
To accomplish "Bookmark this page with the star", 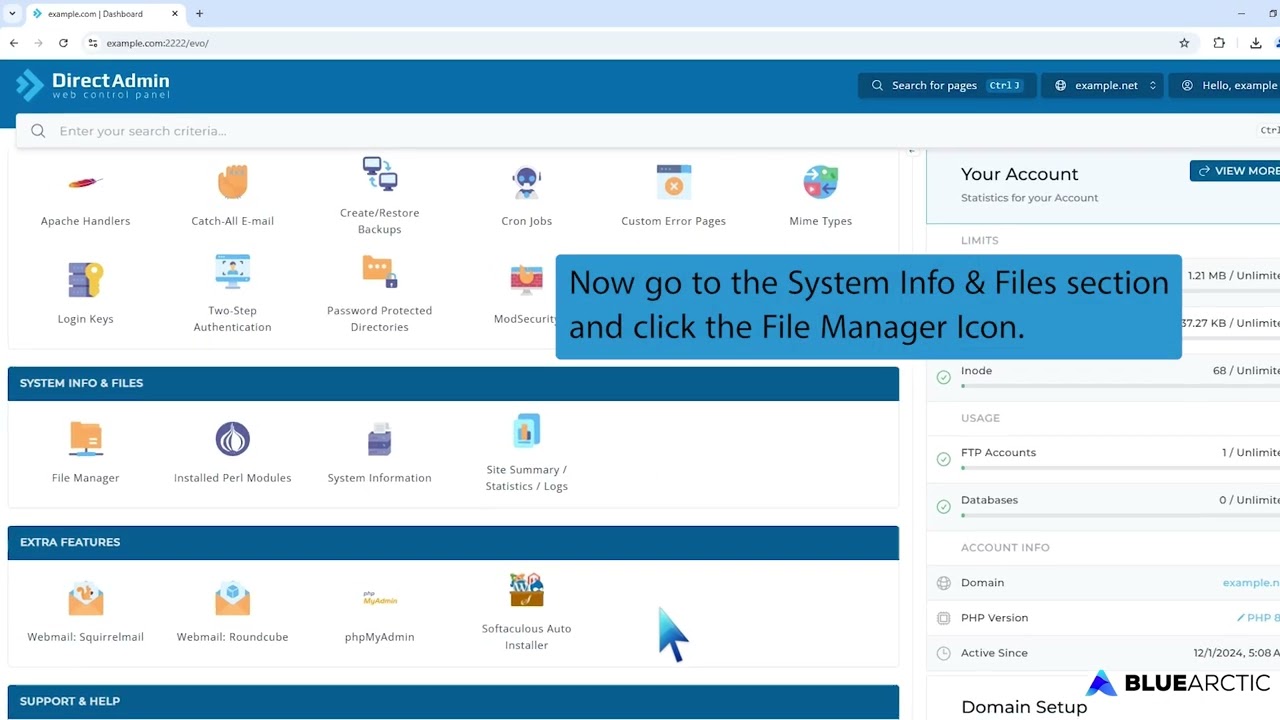I will pos(1184,43).
